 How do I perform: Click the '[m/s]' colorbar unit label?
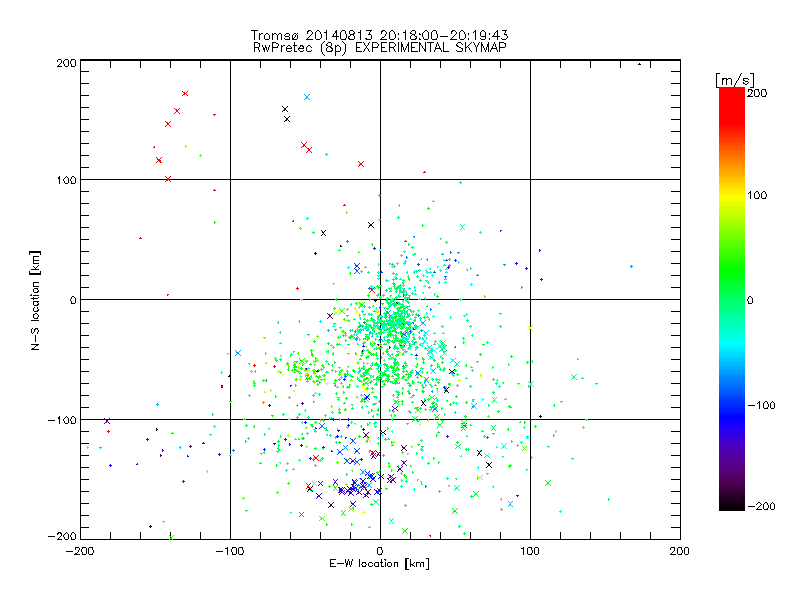point(734,80)
